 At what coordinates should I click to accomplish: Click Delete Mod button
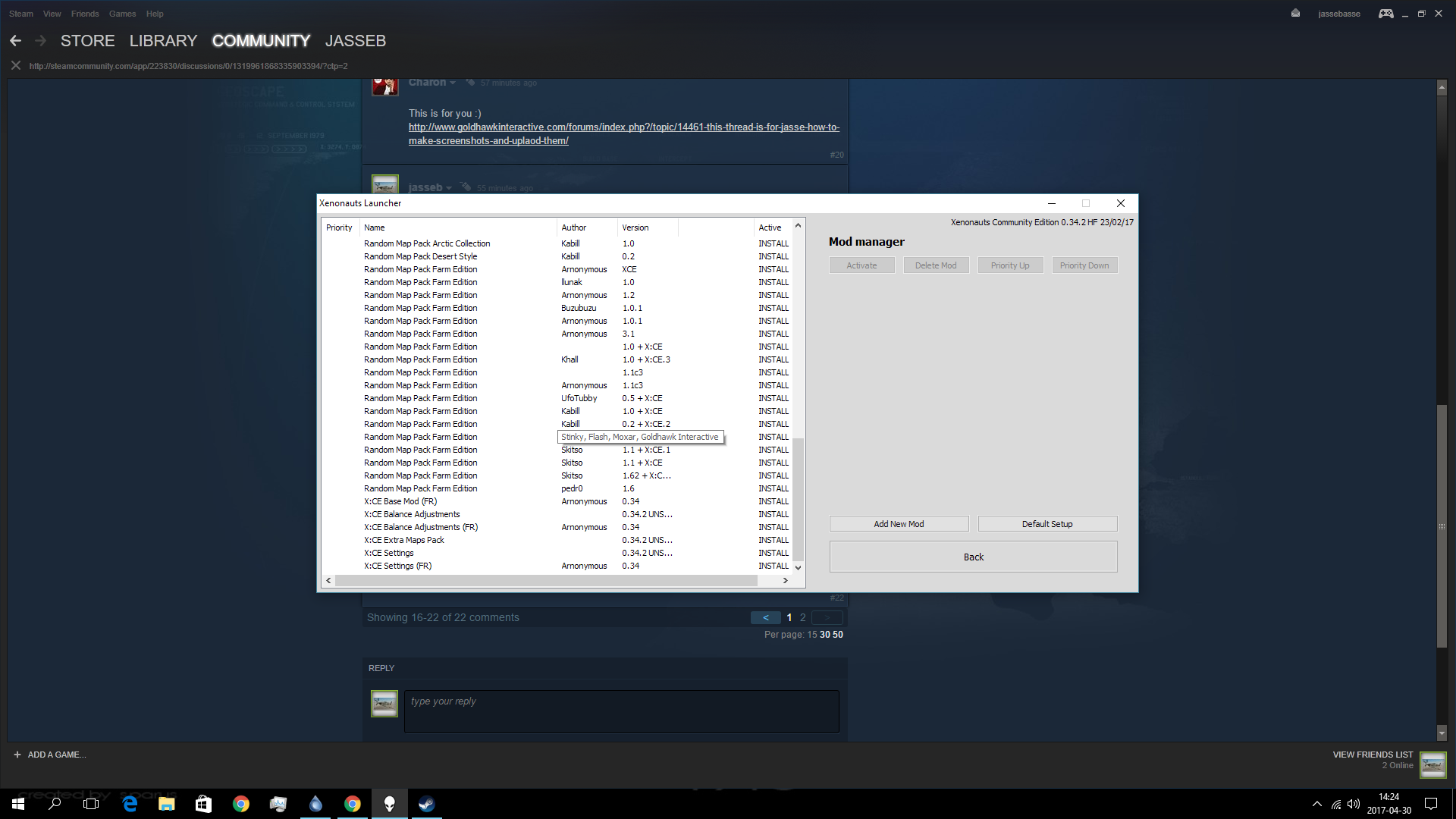click(936, 265)
